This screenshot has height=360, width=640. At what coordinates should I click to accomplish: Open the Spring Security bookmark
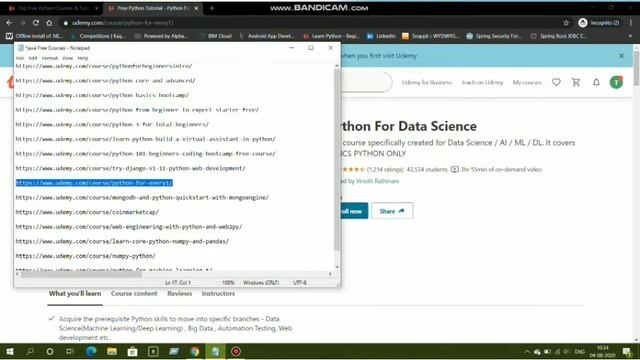(494, 36)
